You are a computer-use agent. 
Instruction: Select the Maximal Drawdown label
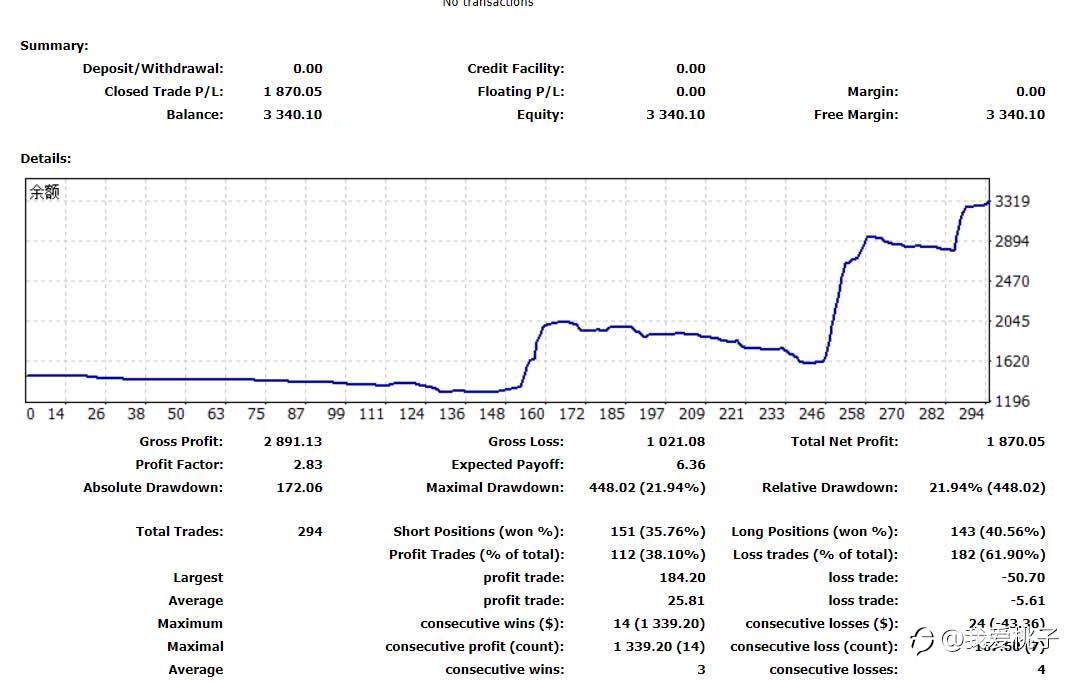(495, 488)
